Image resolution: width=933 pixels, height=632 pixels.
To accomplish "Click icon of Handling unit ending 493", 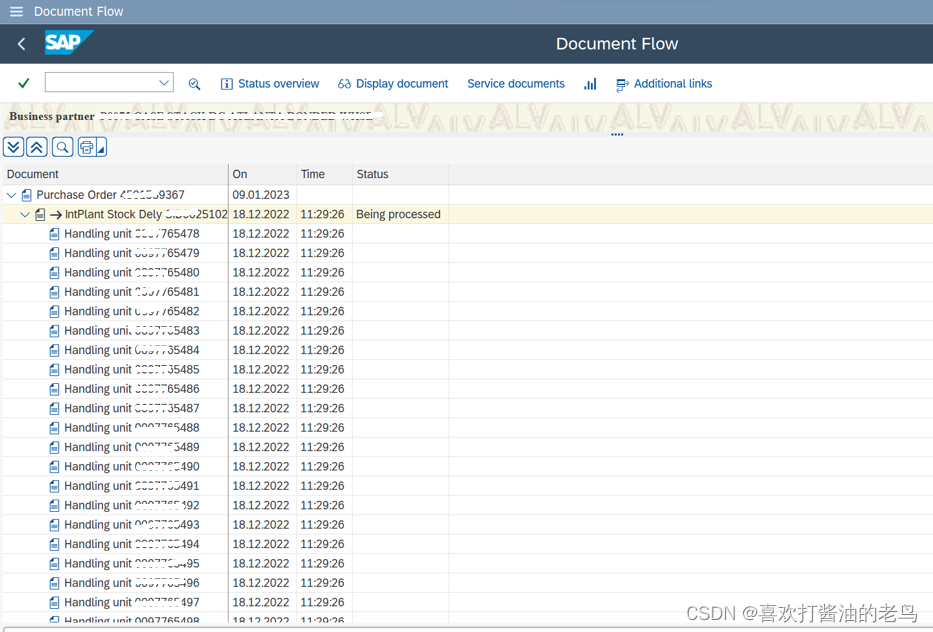I will click(54, 525).
